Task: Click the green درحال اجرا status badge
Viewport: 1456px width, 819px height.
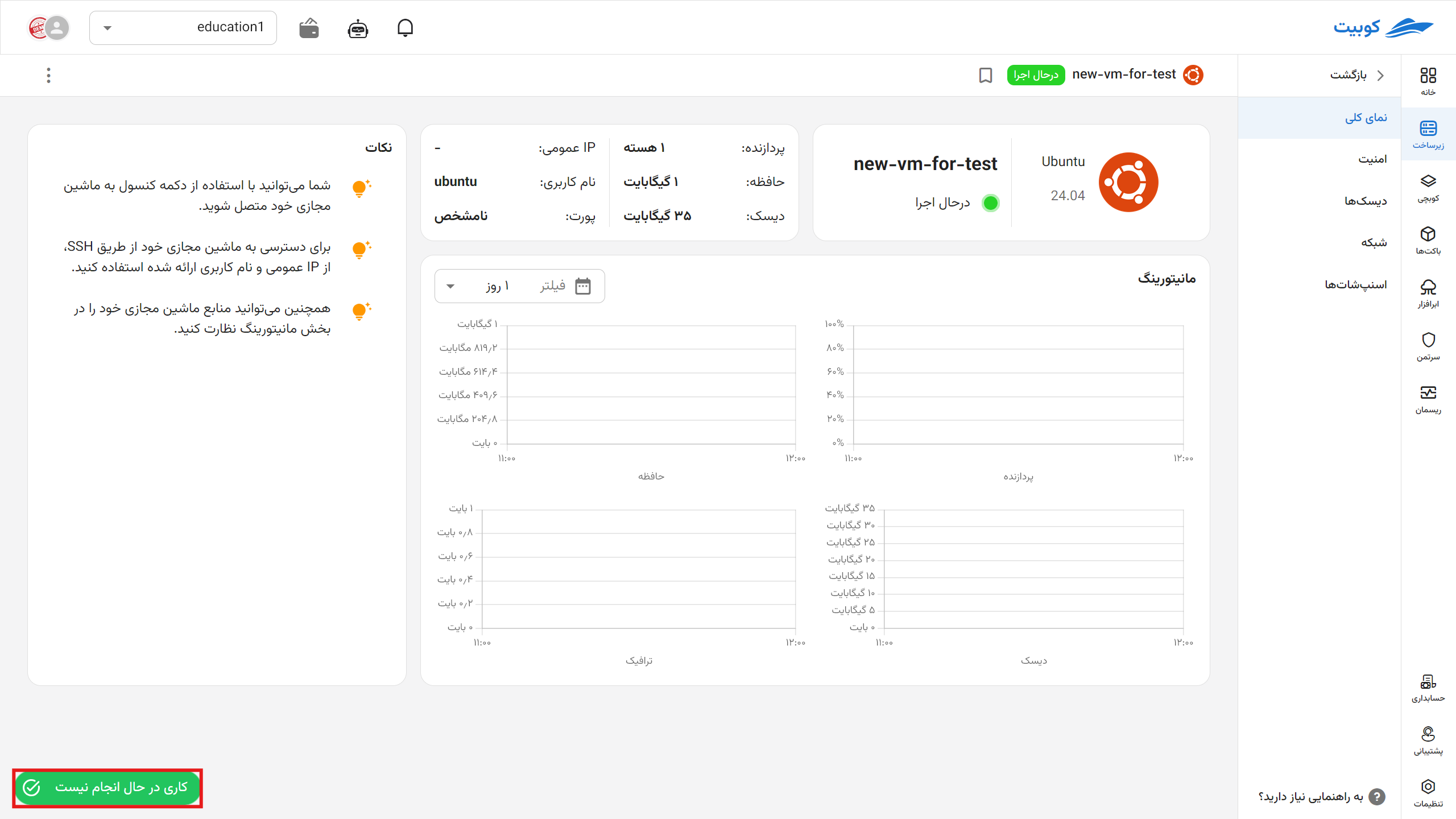Action: 1036,75
